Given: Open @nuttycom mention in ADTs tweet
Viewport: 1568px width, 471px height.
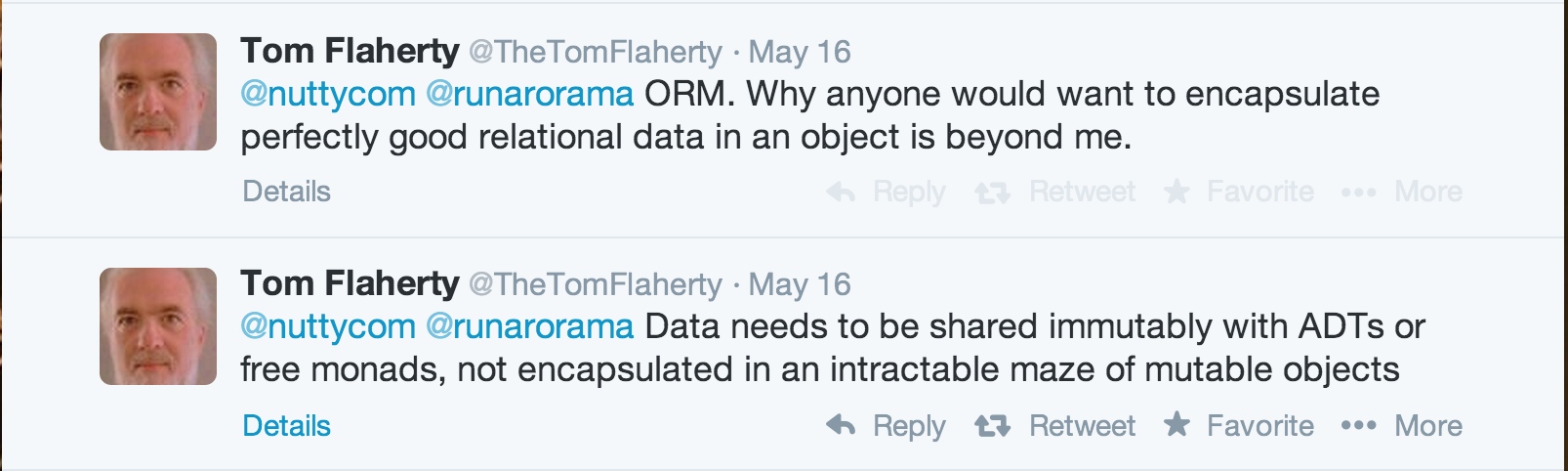Looking at the screenshot, I should (x=328, y=327).
